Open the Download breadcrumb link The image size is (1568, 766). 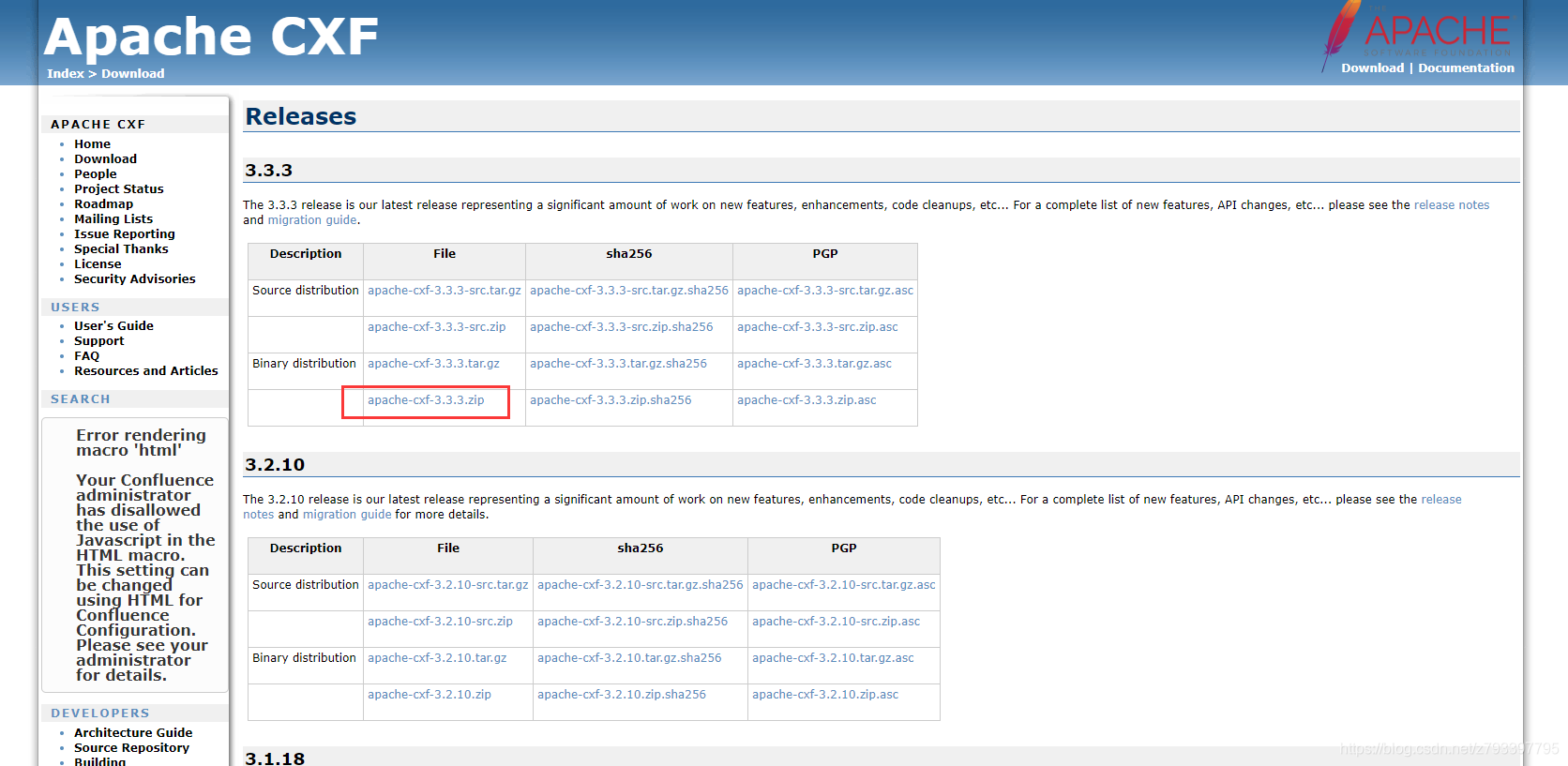coord(133,73)
